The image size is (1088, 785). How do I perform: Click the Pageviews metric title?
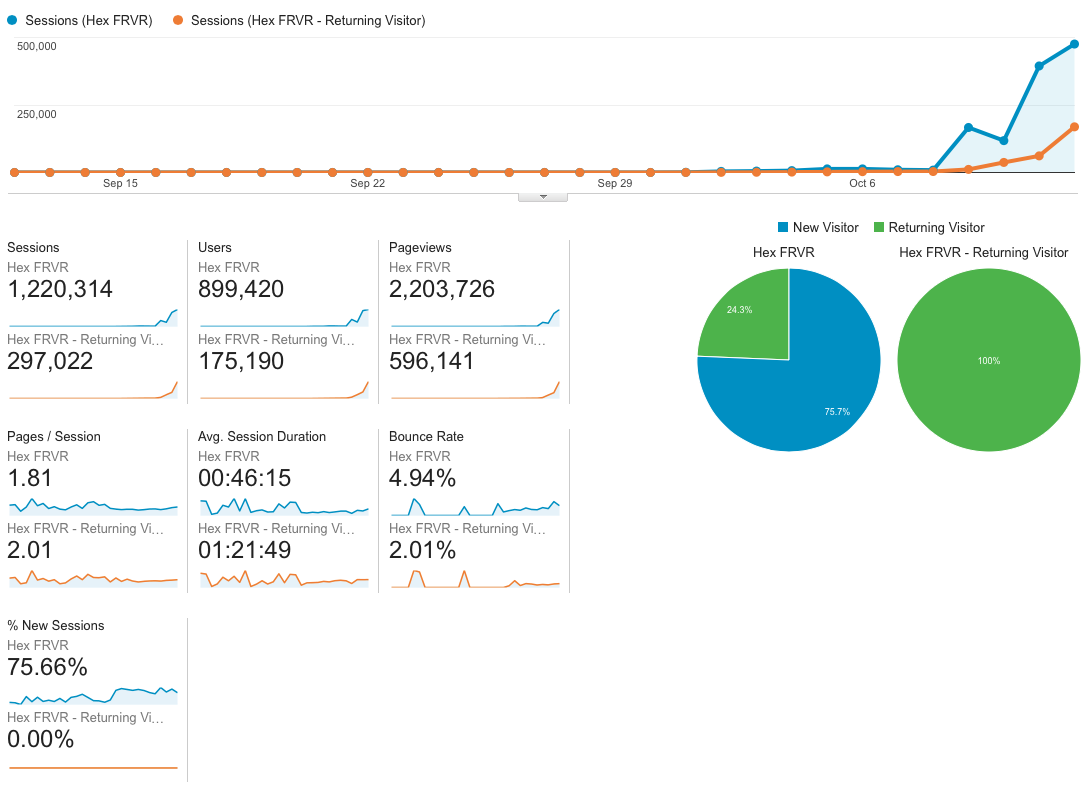pos(420,247)
